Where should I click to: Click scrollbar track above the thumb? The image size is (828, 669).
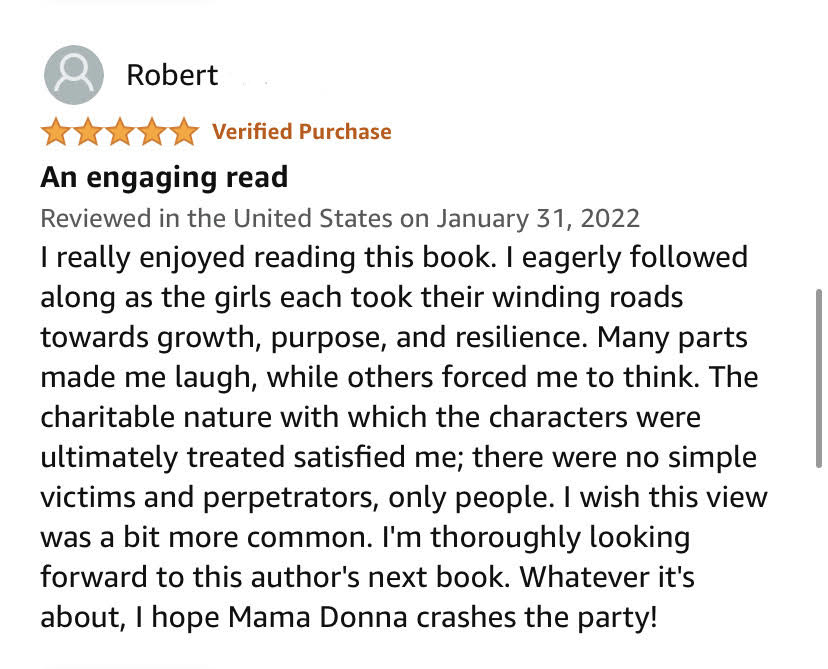click(x=820, y=150)
